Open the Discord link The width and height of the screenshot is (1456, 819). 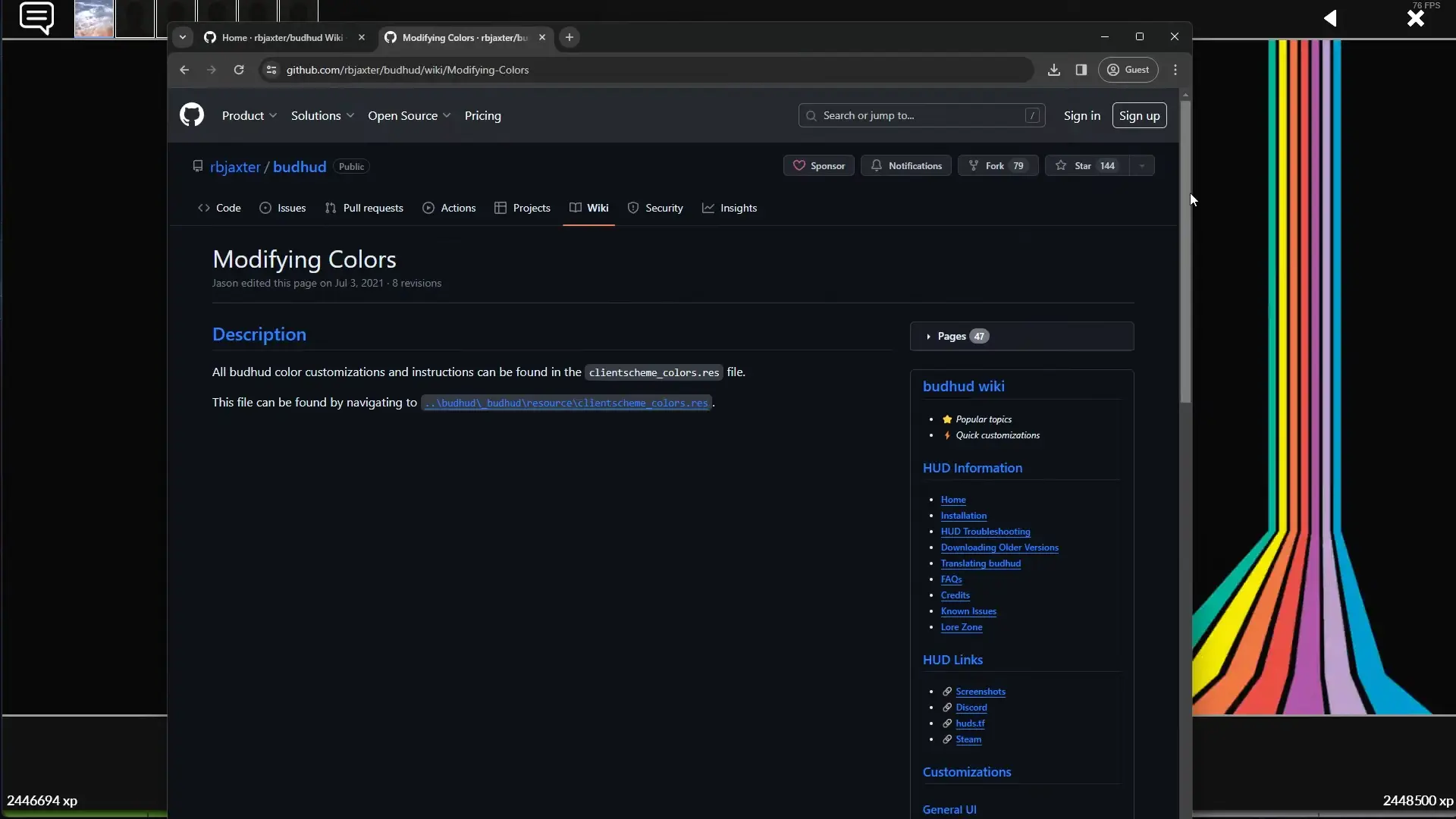pyautogui.click(x=971, y=708)
